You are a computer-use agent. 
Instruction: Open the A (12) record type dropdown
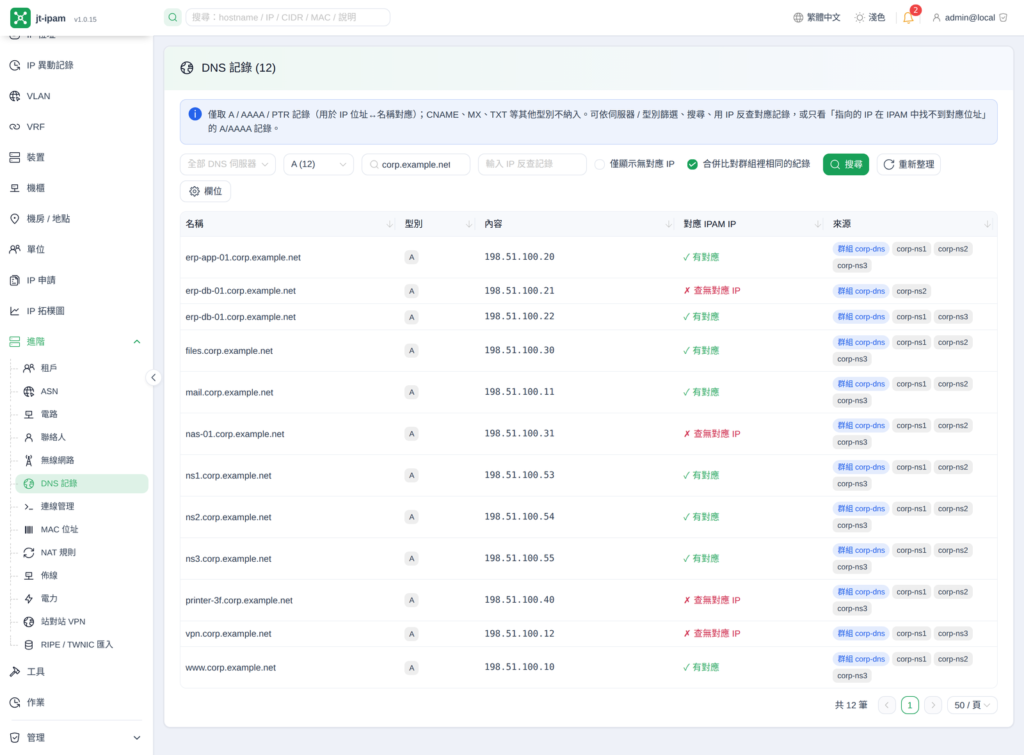319,165
